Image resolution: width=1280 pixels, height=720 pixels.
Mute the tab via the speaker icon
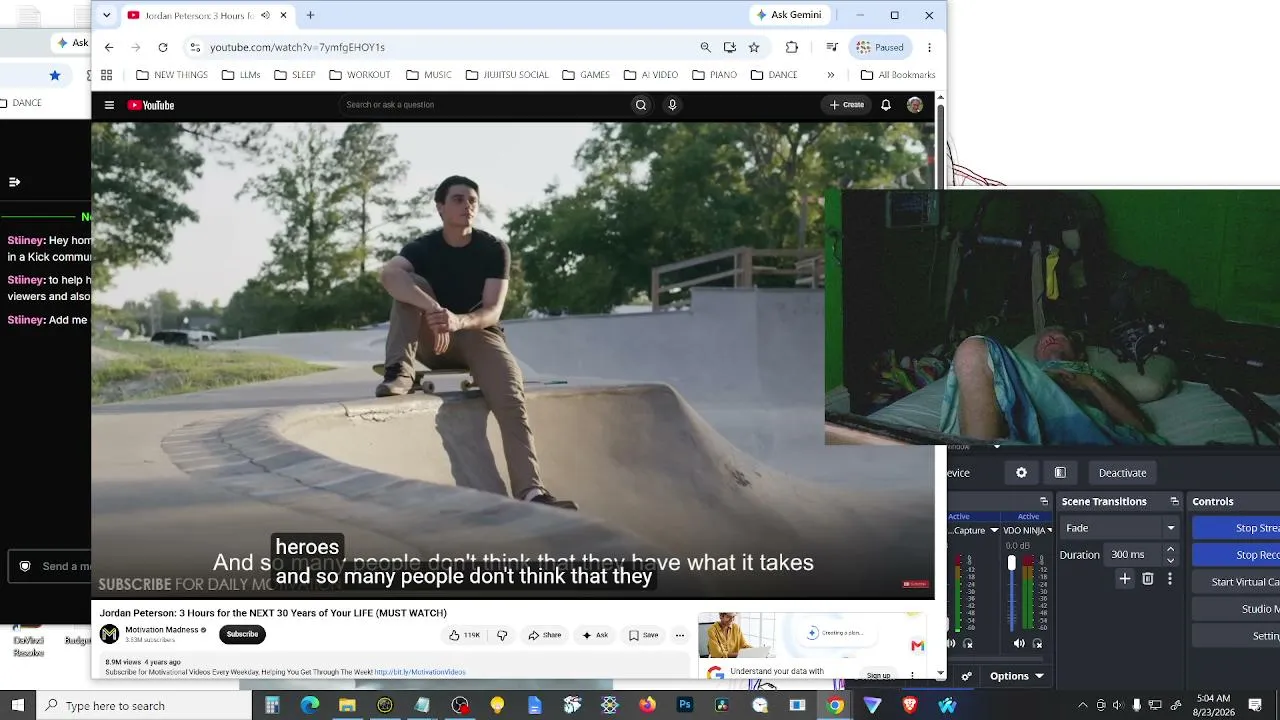pyautogui.click(x=265, y=15)
